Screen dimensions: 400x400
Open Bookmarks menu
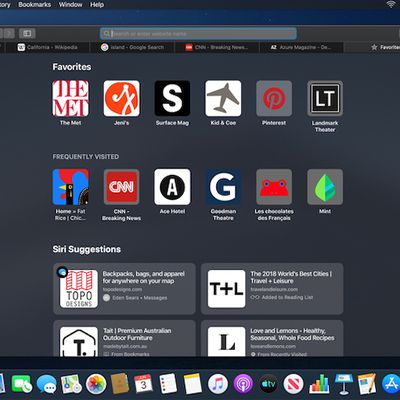point(35,5)
